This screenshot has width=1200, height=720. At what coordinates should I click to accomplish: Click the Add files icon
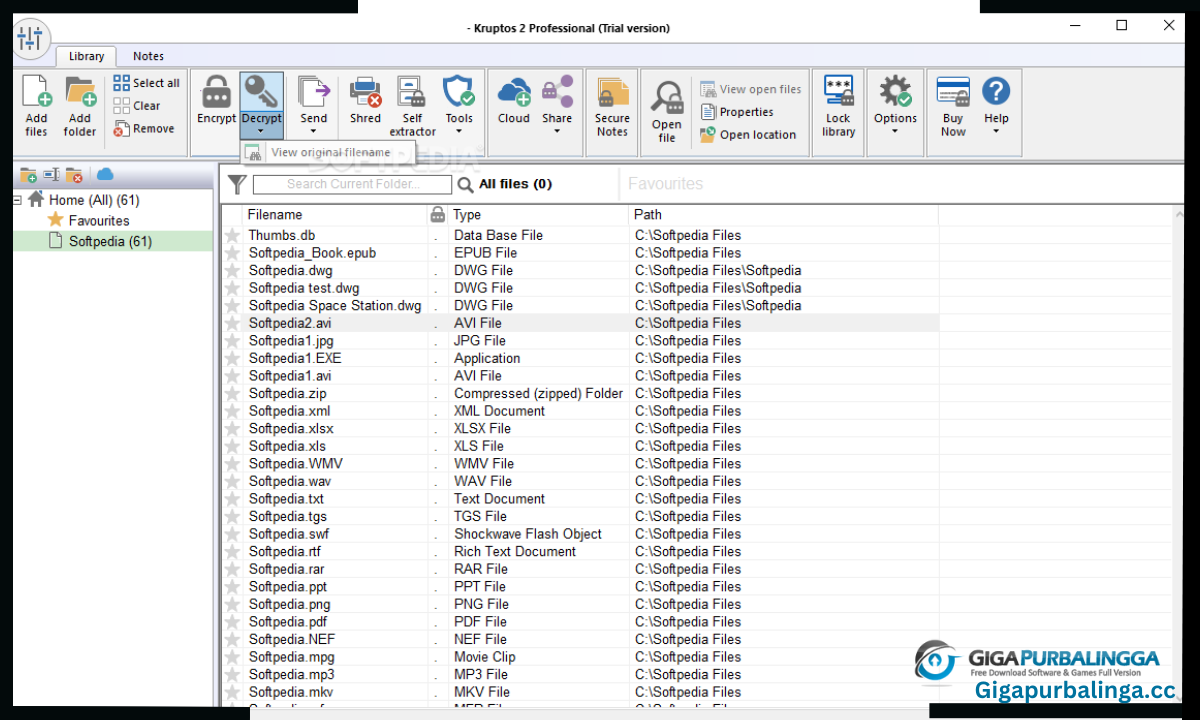point(36,92)
